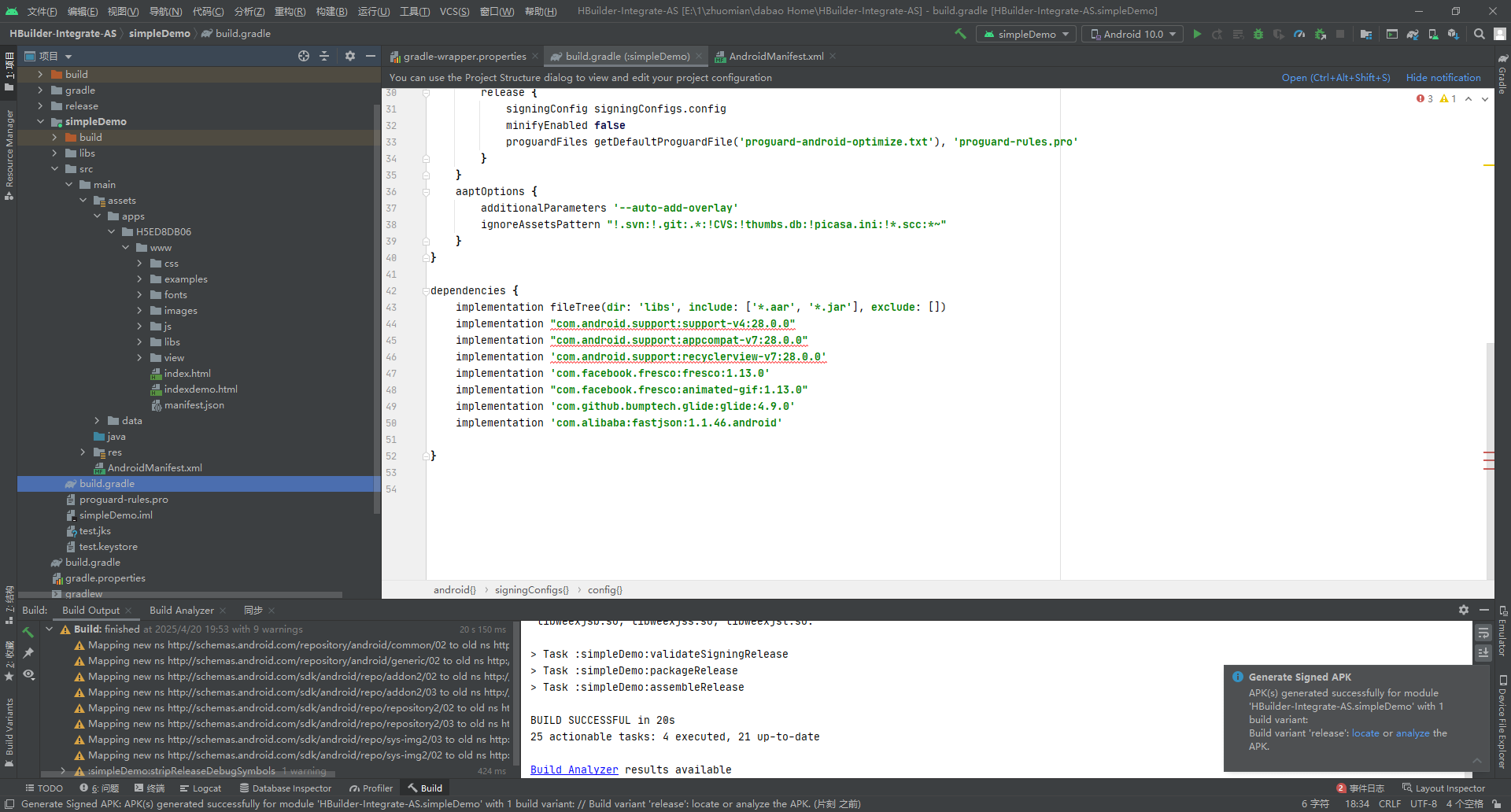Toggle the eye view filter in Build panel
1511x812 pixels.
(29, 674)
